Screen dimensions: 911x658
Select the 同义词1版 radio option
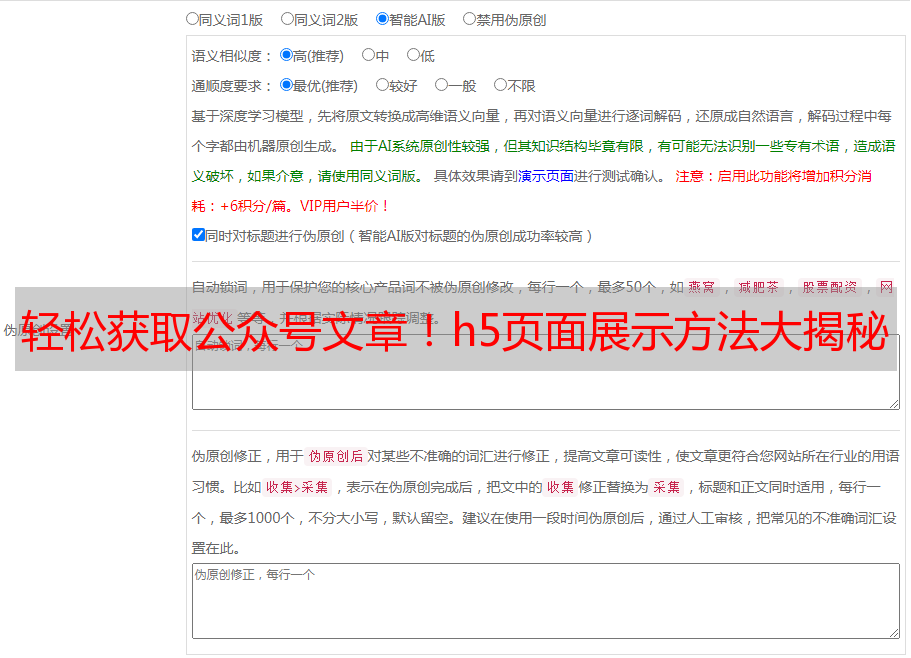click(192, 19)
